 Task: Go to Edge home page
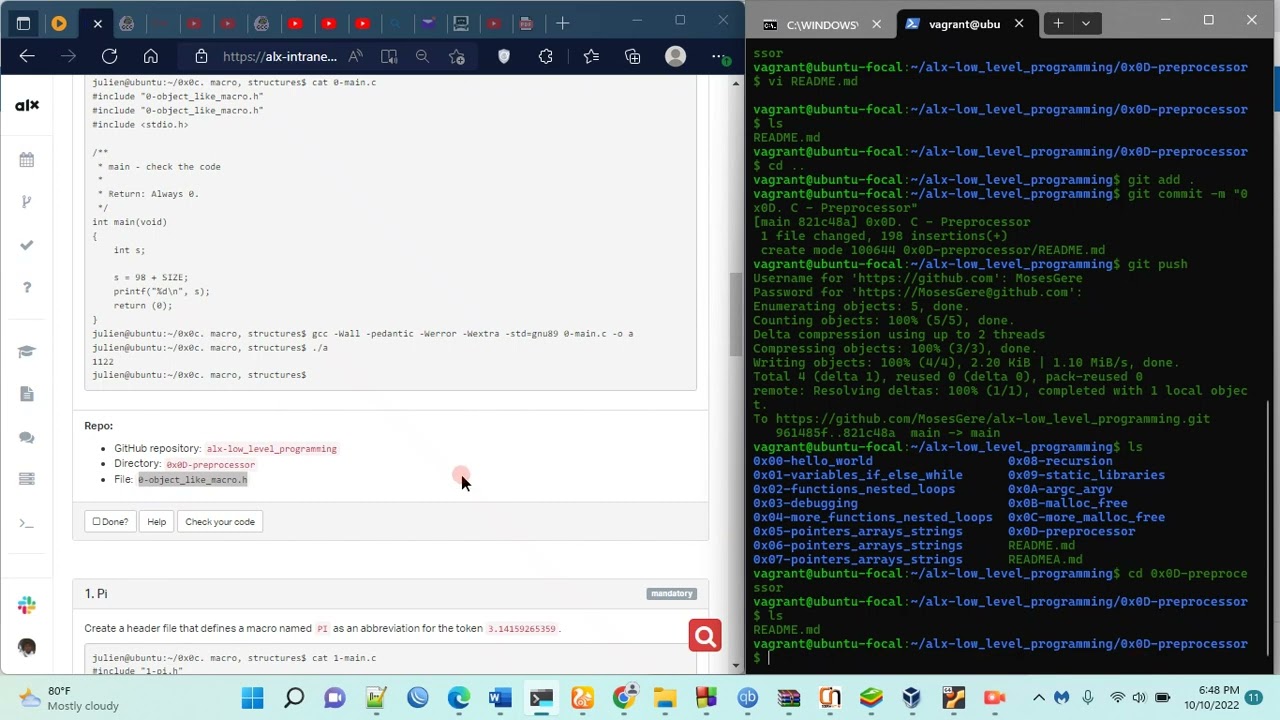(151, 57)
